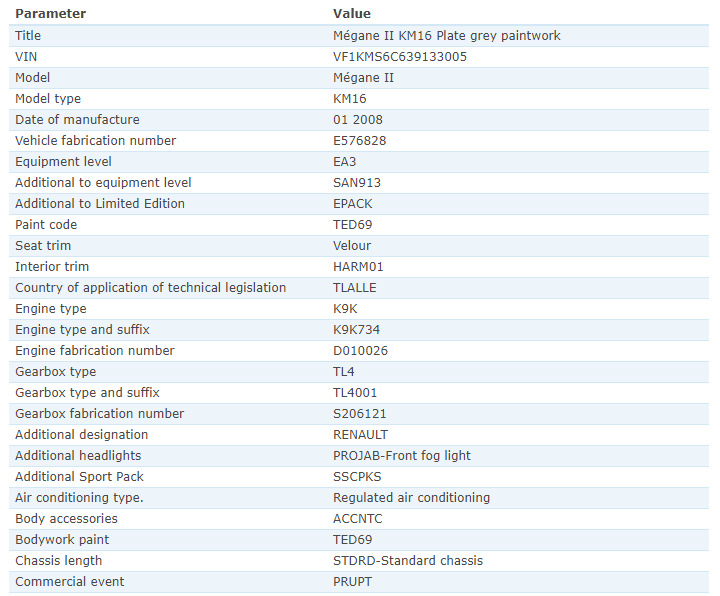Image resolution: width=720 pixels, height=596 pixels.
Task: Select the Gearbox fabrication number S206121
Action: click(360, 414)
